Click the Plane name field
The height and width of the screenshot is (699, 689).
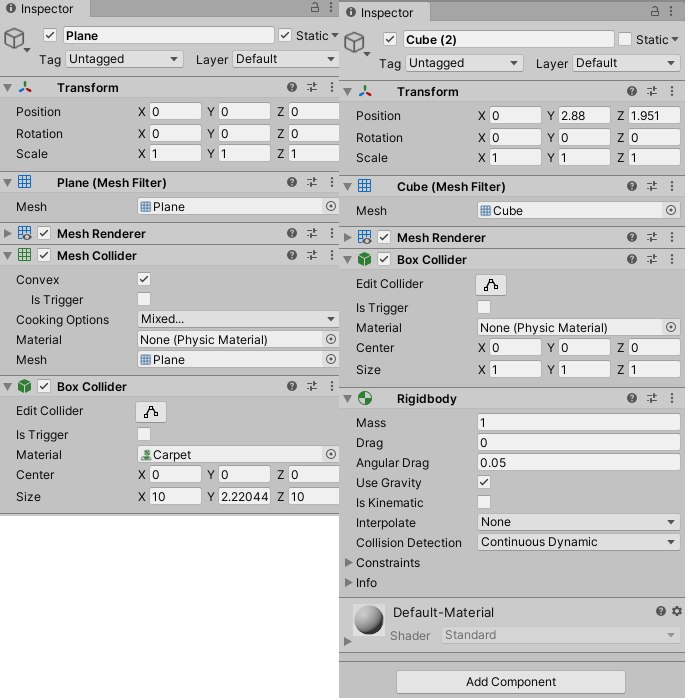tap(168, 35)
